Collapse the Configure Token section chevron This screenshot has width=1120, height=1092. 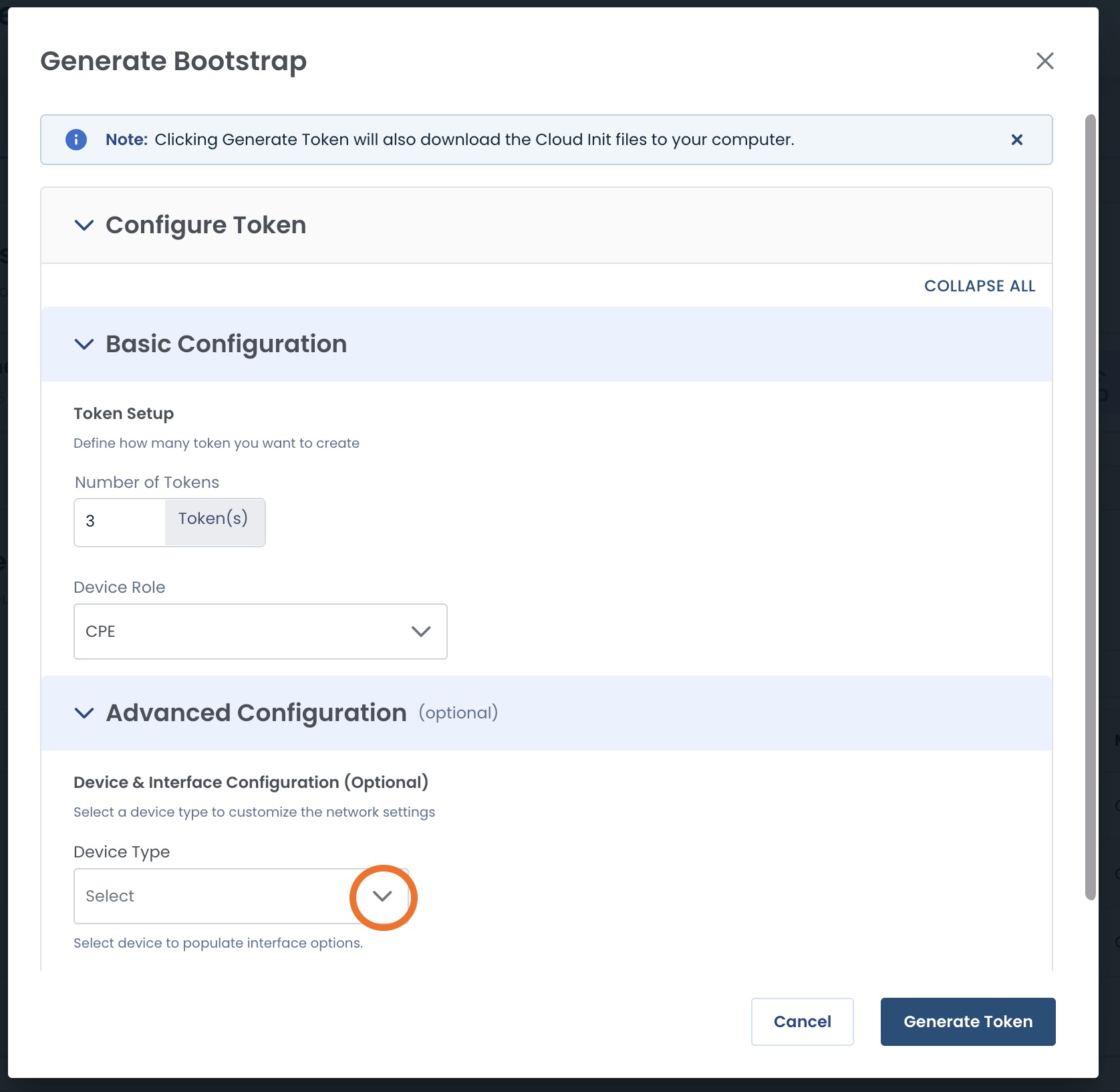(x=84, y=225)
